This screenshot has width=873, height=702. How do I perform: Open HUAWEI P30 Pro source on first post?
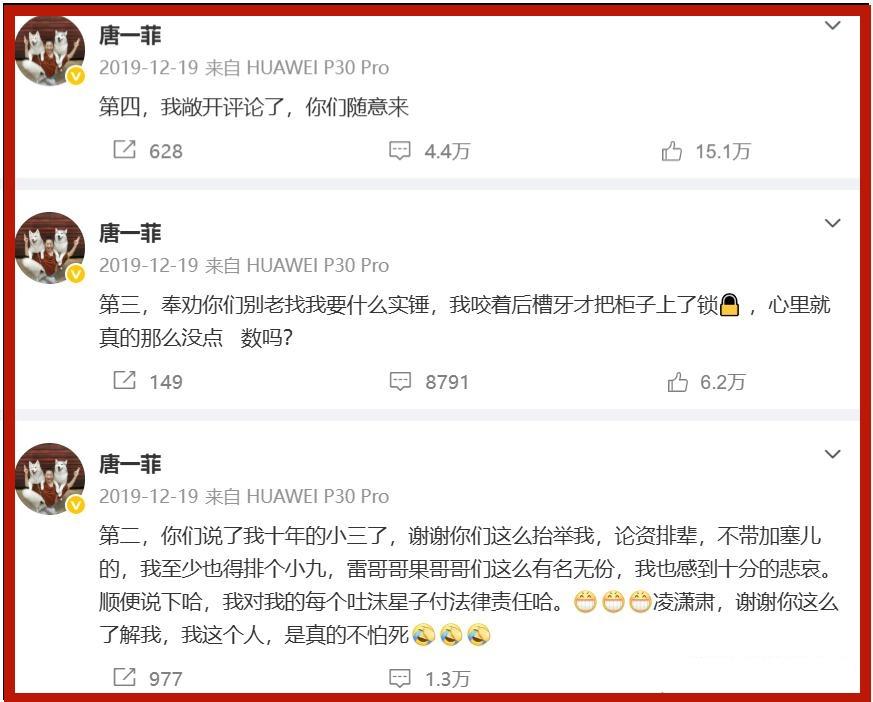pos(317,68)
